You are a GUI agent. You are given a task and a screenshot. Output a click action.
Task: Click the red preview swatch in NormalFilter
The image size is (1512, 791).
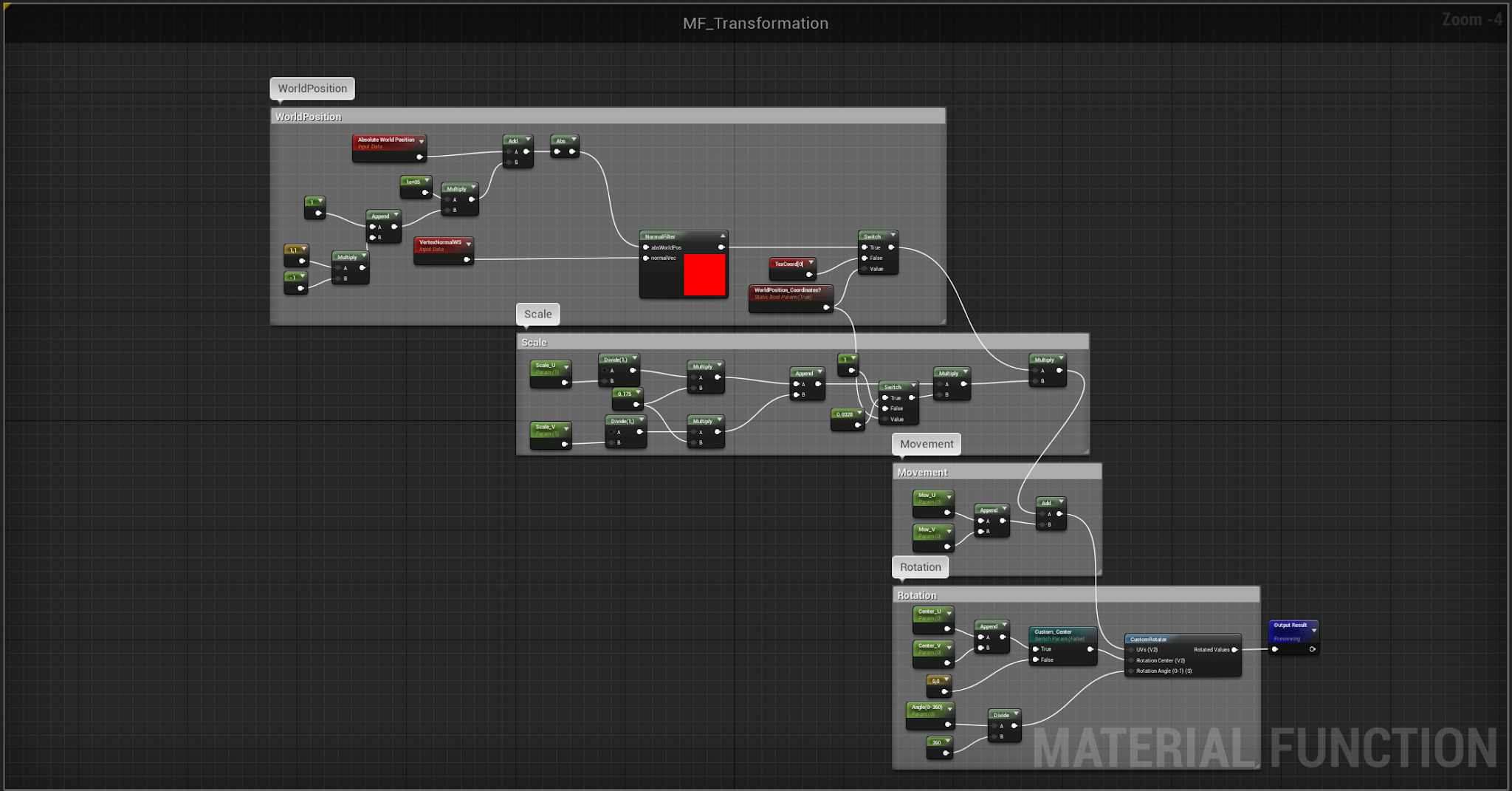pos(704,275)
